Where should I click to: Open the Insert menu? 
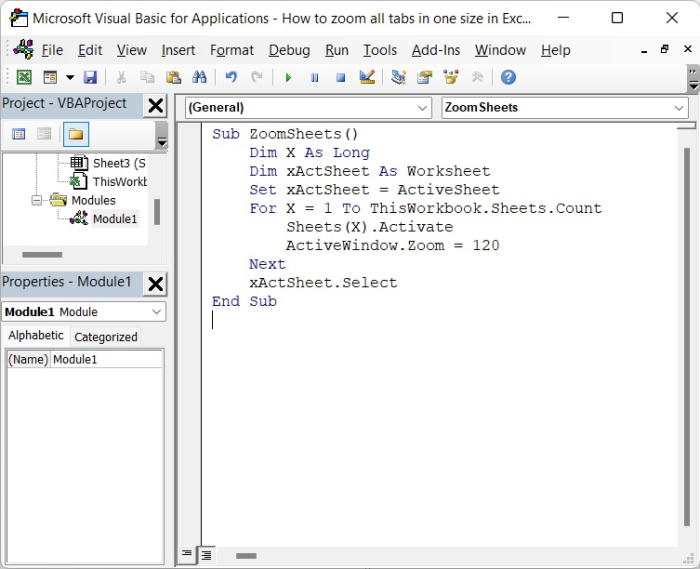(x=178, y=50)
